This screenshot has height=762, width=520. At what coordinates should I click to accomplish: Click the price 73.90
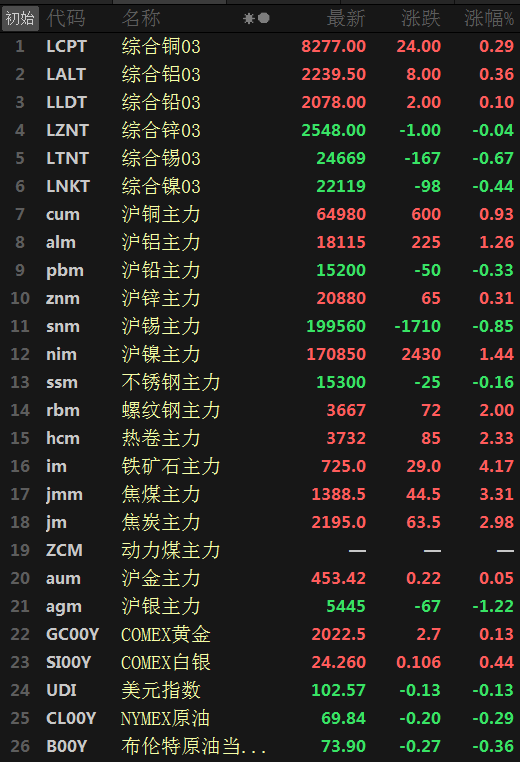click(x=344, y=746)
